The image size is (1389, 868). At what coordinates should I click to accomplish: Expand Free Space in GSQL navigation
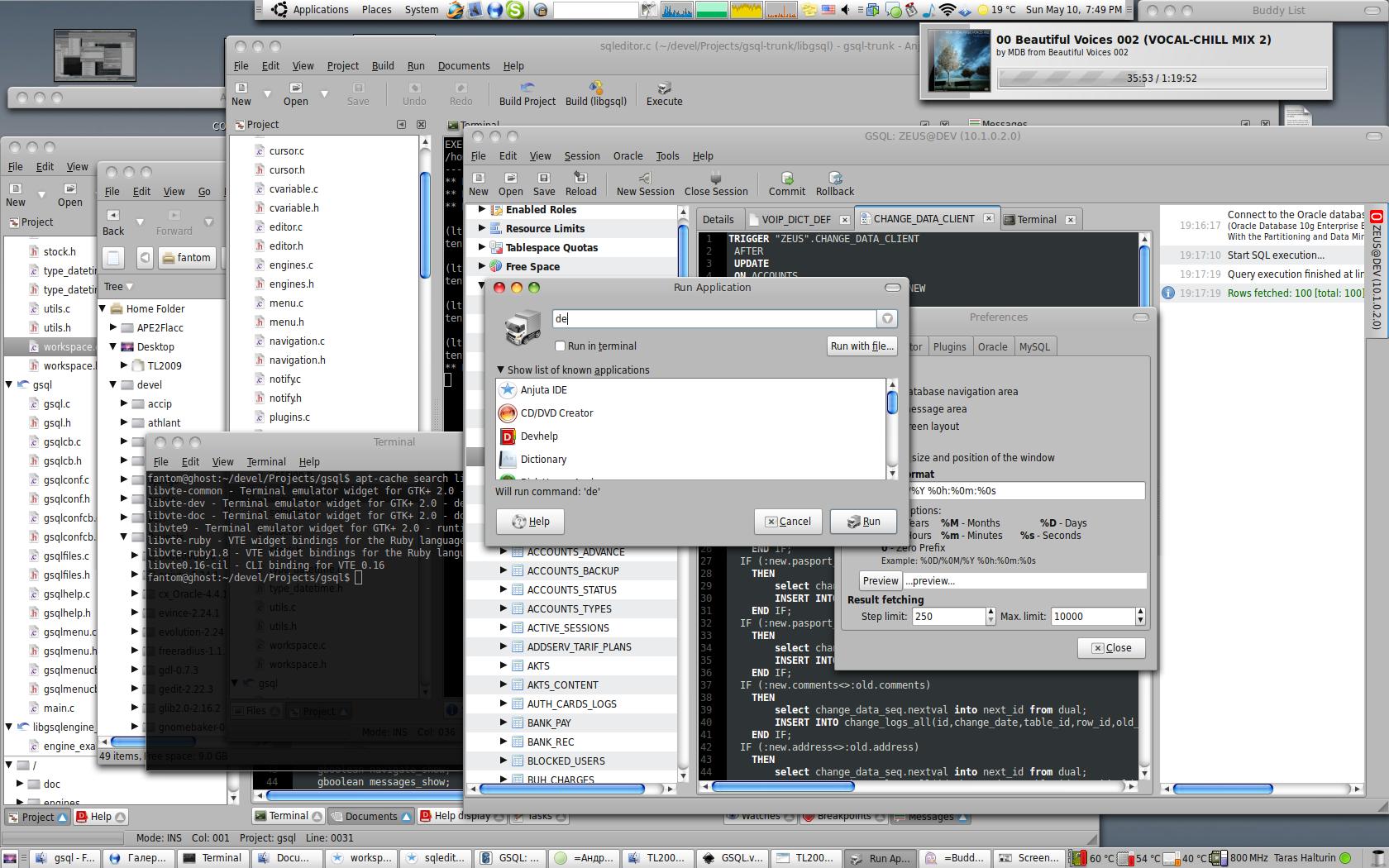click(x=482, y=267)
